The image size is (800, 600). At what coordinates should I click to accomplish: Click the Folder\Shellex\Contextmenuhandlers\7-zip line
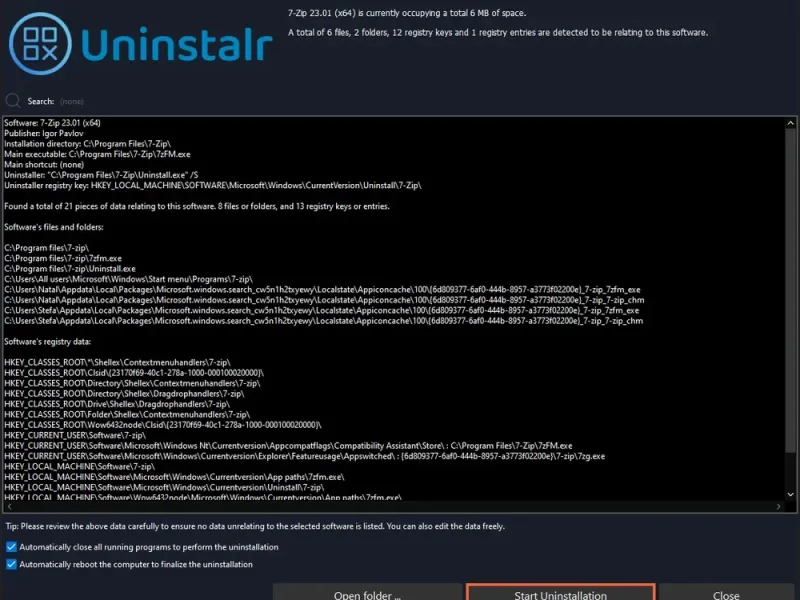(127, 414)
